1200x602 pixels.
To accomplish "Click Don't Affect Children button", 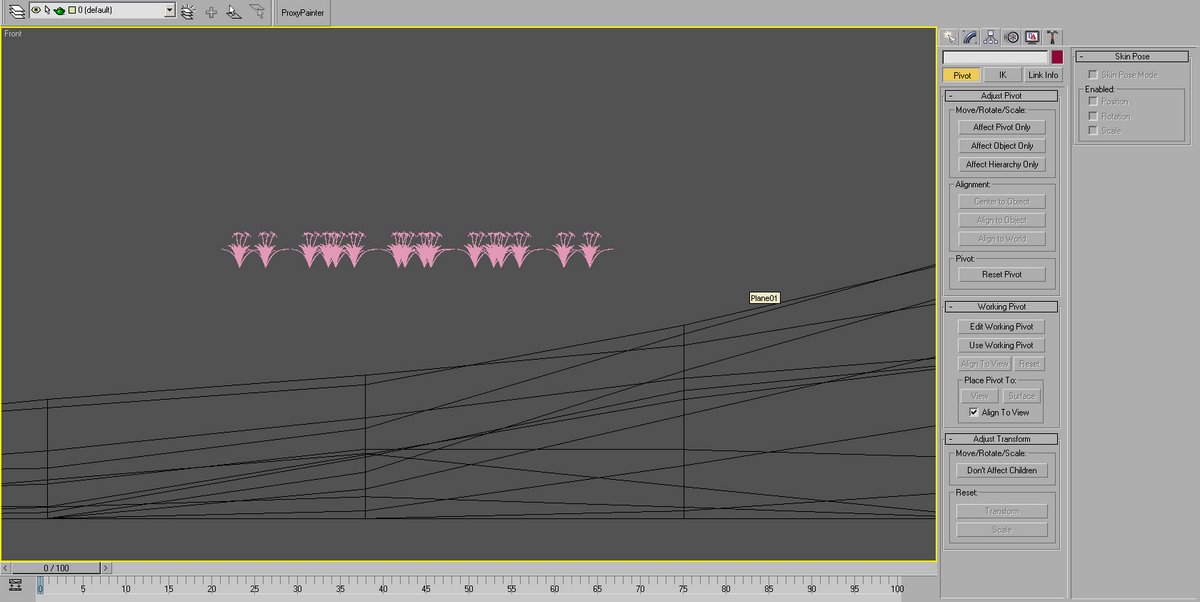I will click(1002, 470).
